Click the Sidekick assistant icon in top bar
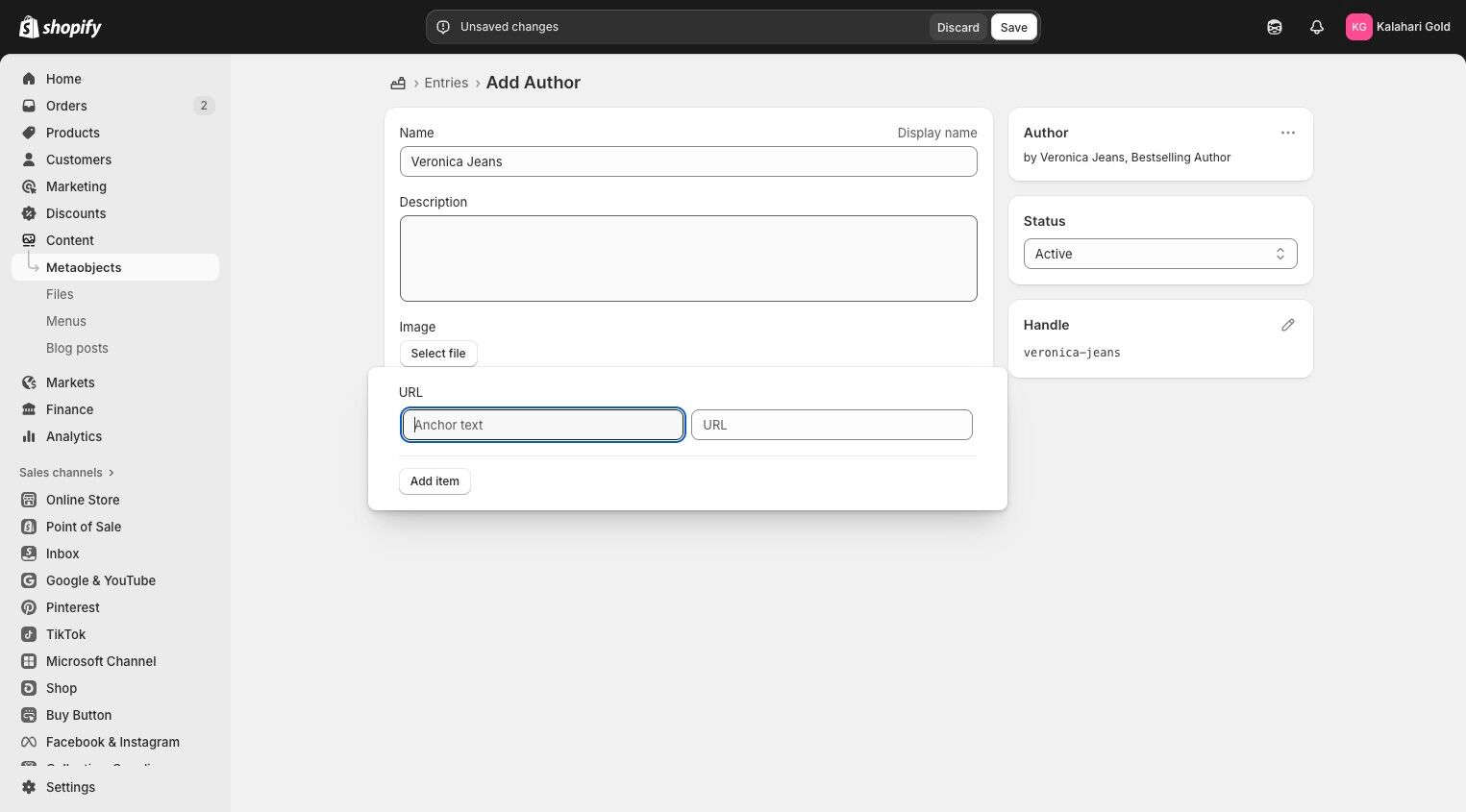Viewport: 1466px width, 812px height. tap(1274, 27)
